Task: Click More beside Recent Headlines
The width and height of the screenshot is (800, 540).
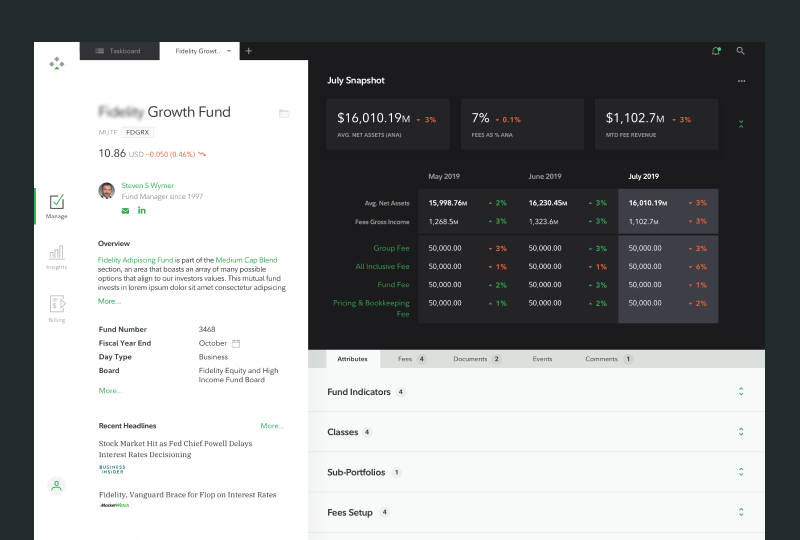Action: [x=272, y=426]
